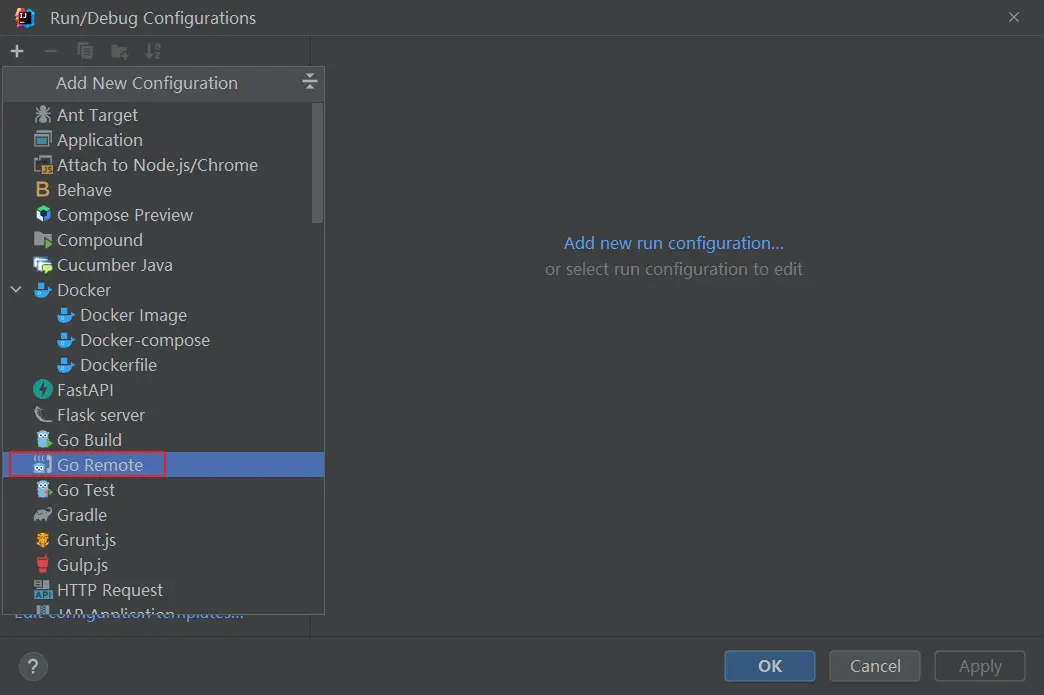The height and width of the screenshot is (695, 1044).
Task: Click the Add New Configuration popup header
Action: [x=164, y=83]
